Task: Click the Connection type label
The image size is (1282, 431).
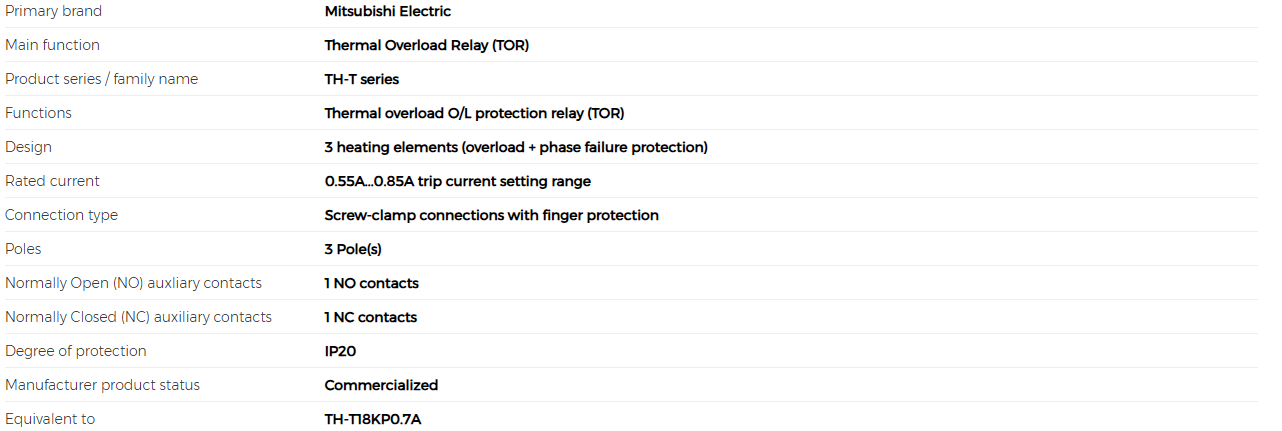Action: pyautogui.click(x=61, y=215)
